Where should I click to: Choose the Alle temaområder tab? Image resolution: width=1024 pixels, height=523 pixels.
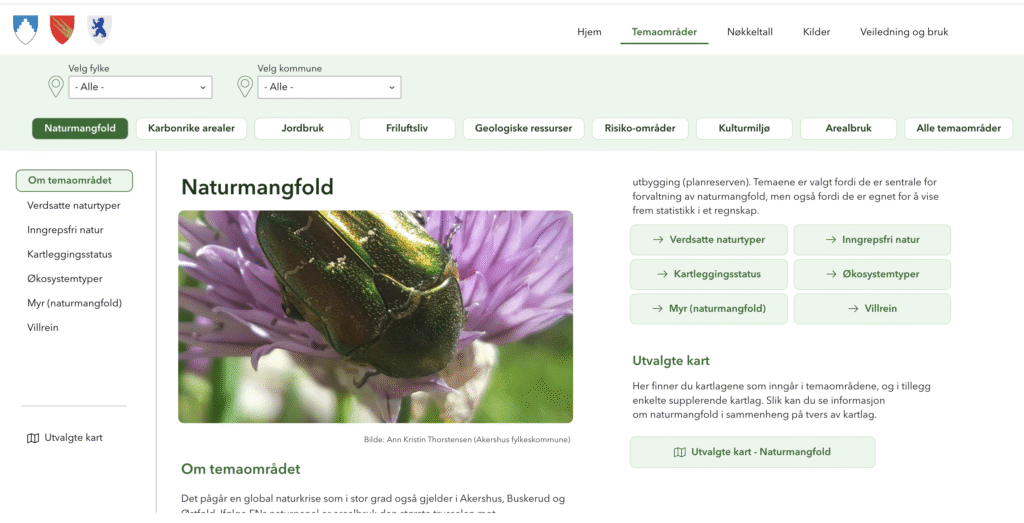(x=958, y=128)
